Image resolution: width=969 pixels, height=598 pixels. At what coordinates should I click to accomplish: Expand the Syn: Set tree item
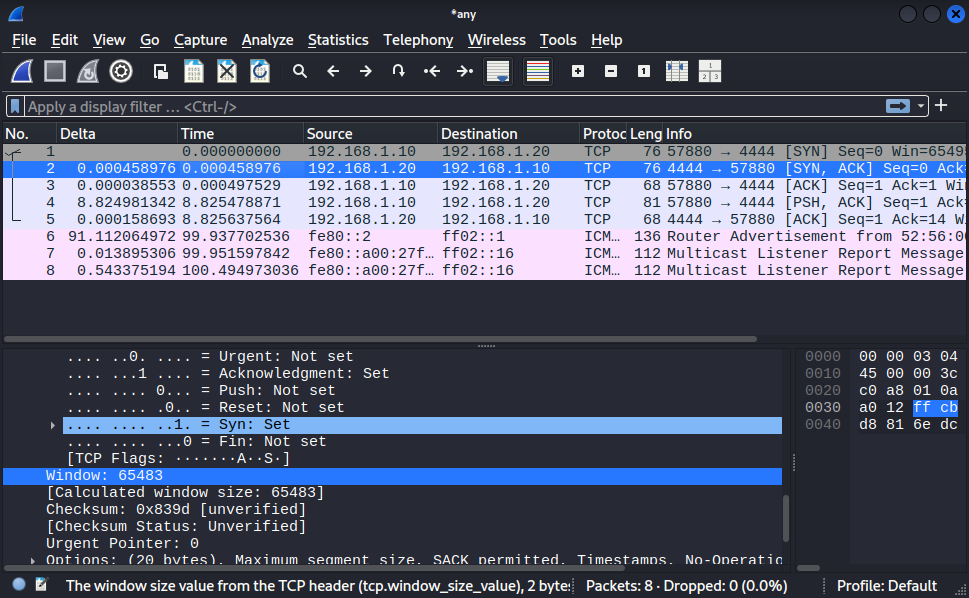pos(53,425)
